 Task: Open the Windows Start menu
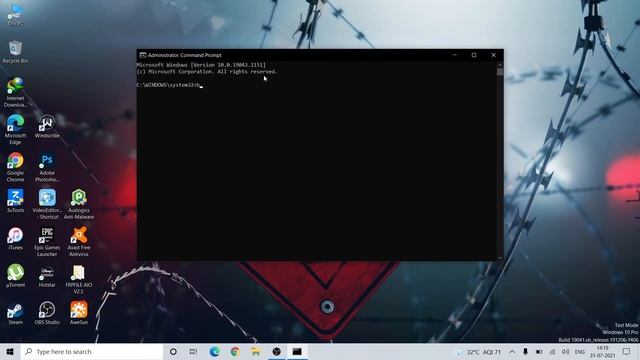pyautogui.click(x=10, y=351)
